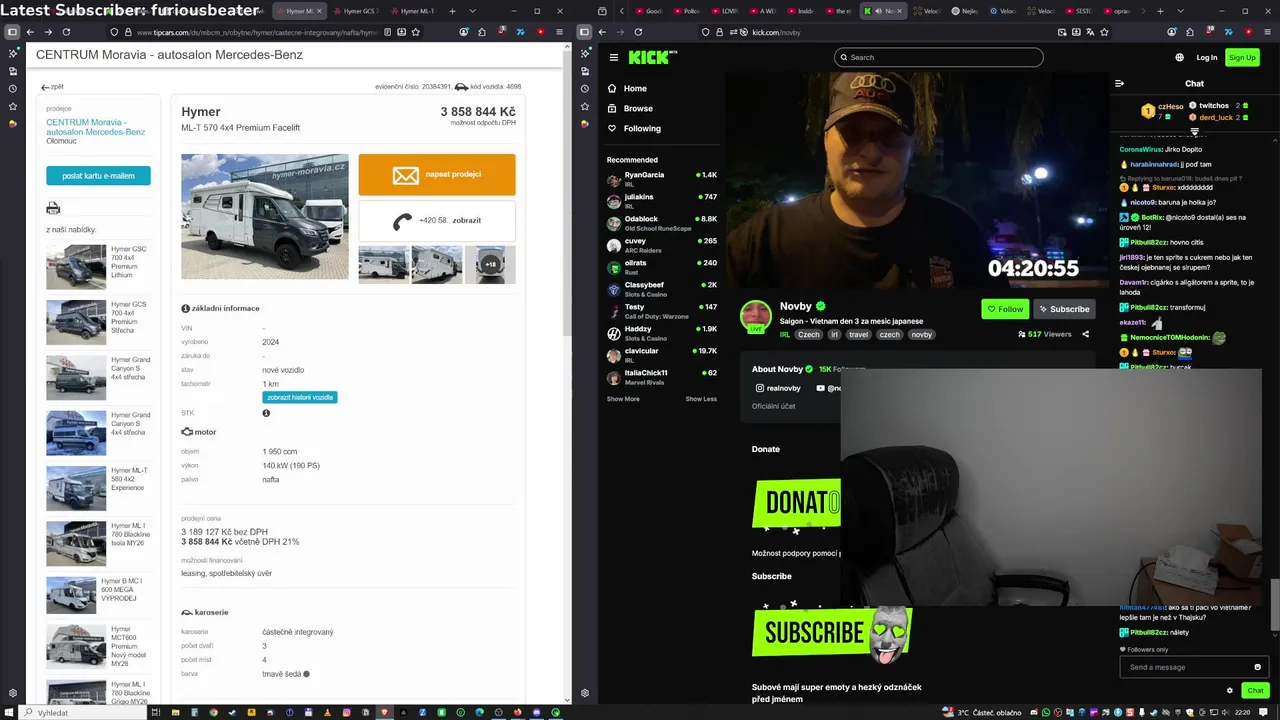Open a new tab in left browser
The image size is (1280, 720).
[x=452, y=11]
